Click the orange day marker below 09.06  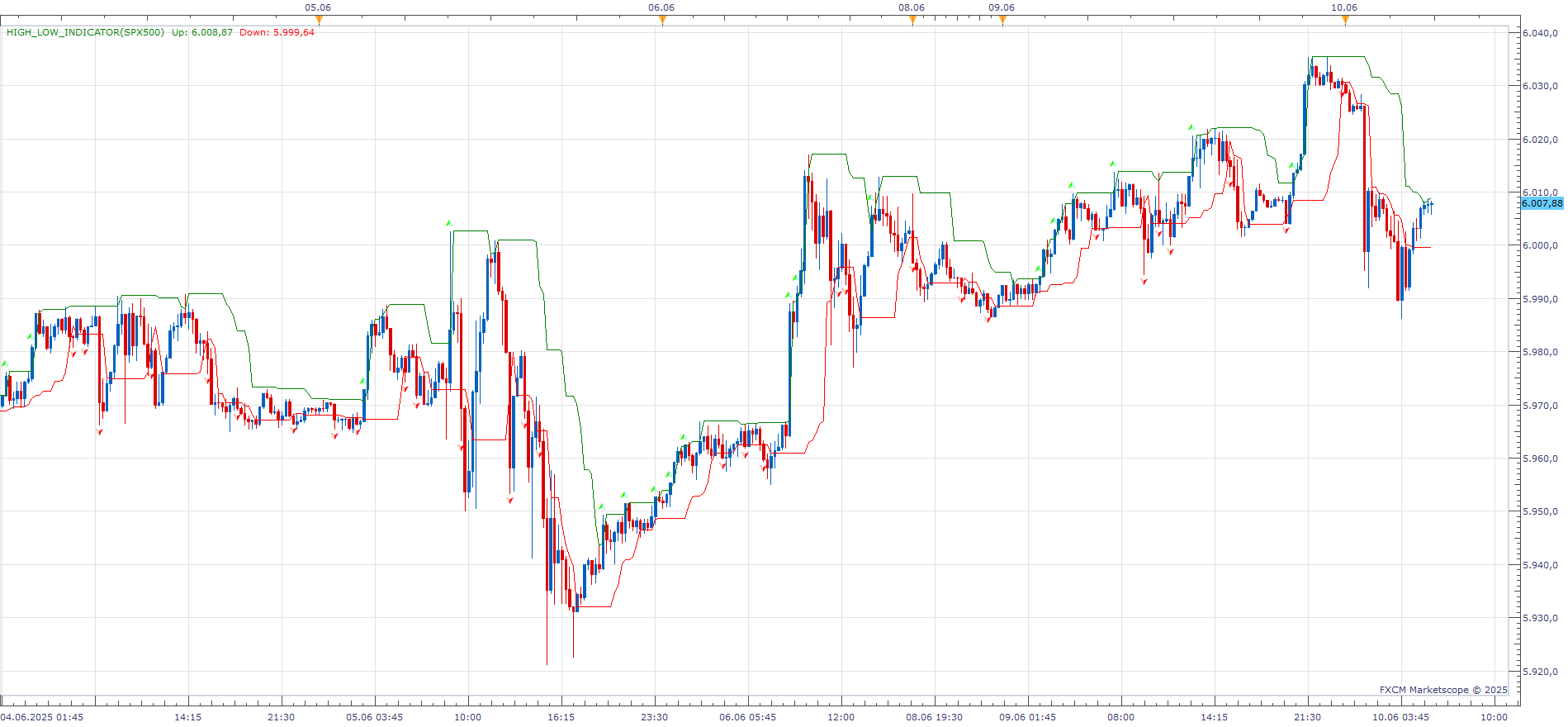1002,21
